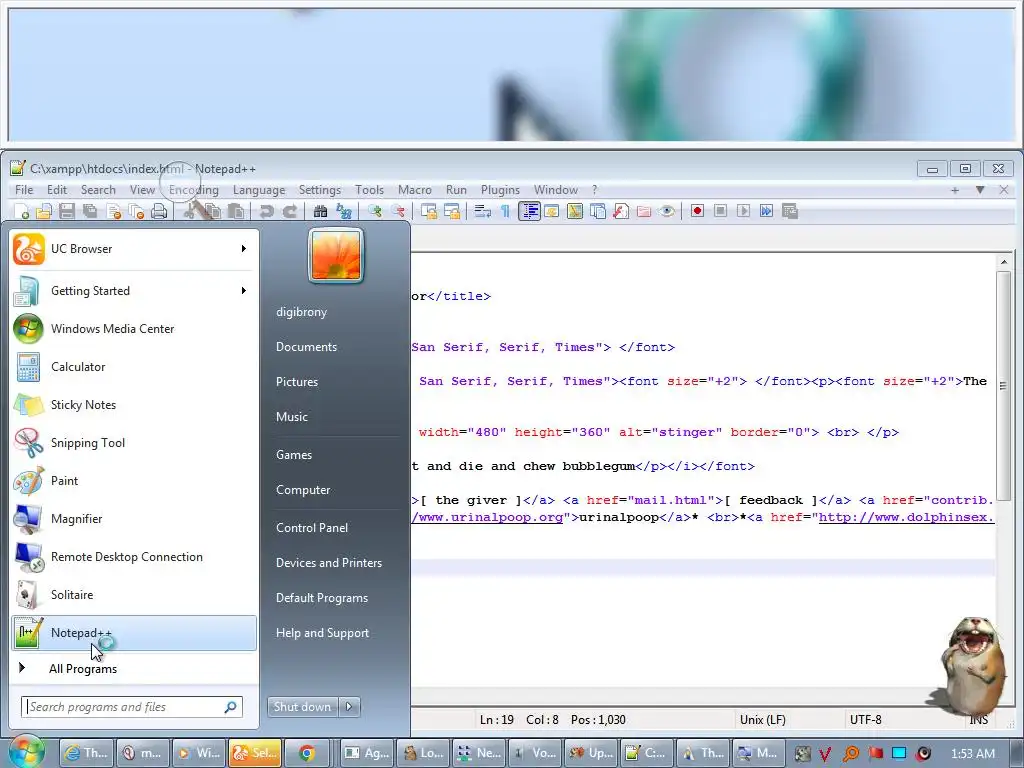Click the UTF-8 encoding status entry

coord(865,720)
